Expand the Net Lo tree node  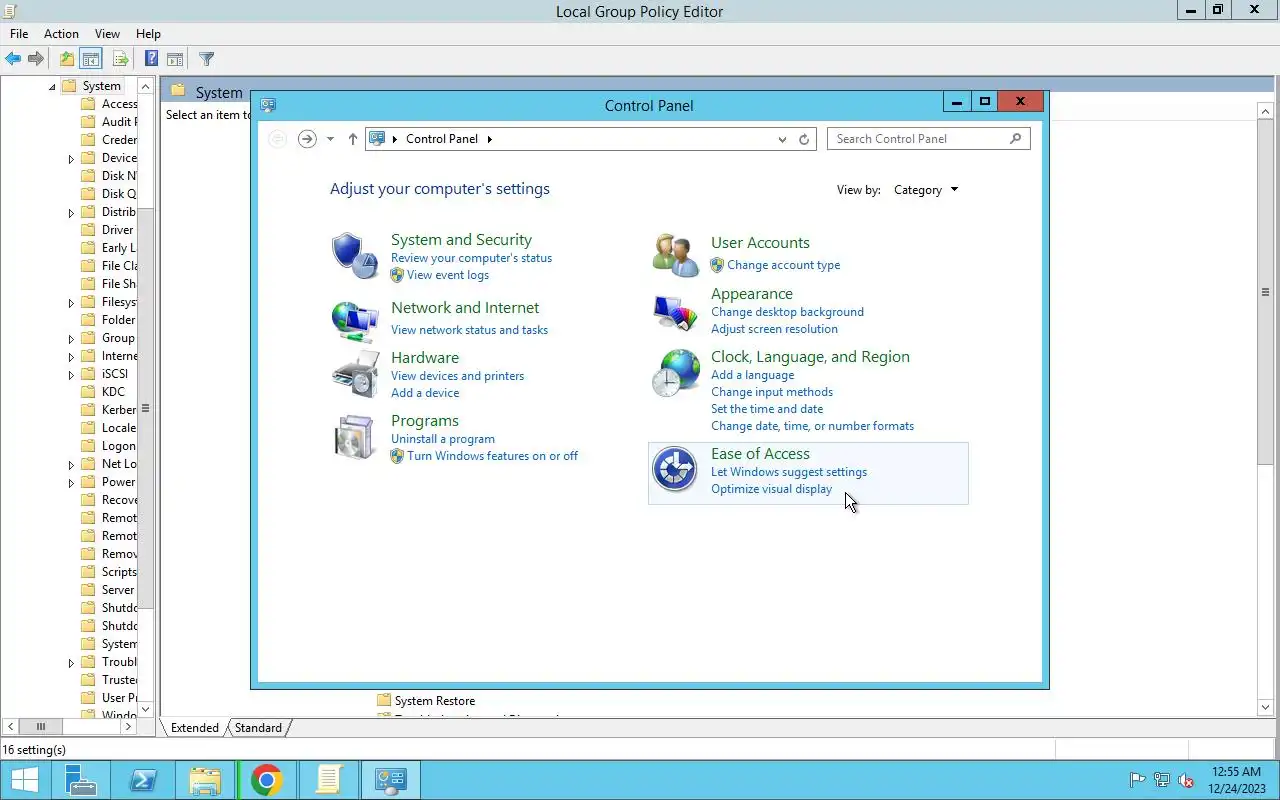(x=71, y=464)
